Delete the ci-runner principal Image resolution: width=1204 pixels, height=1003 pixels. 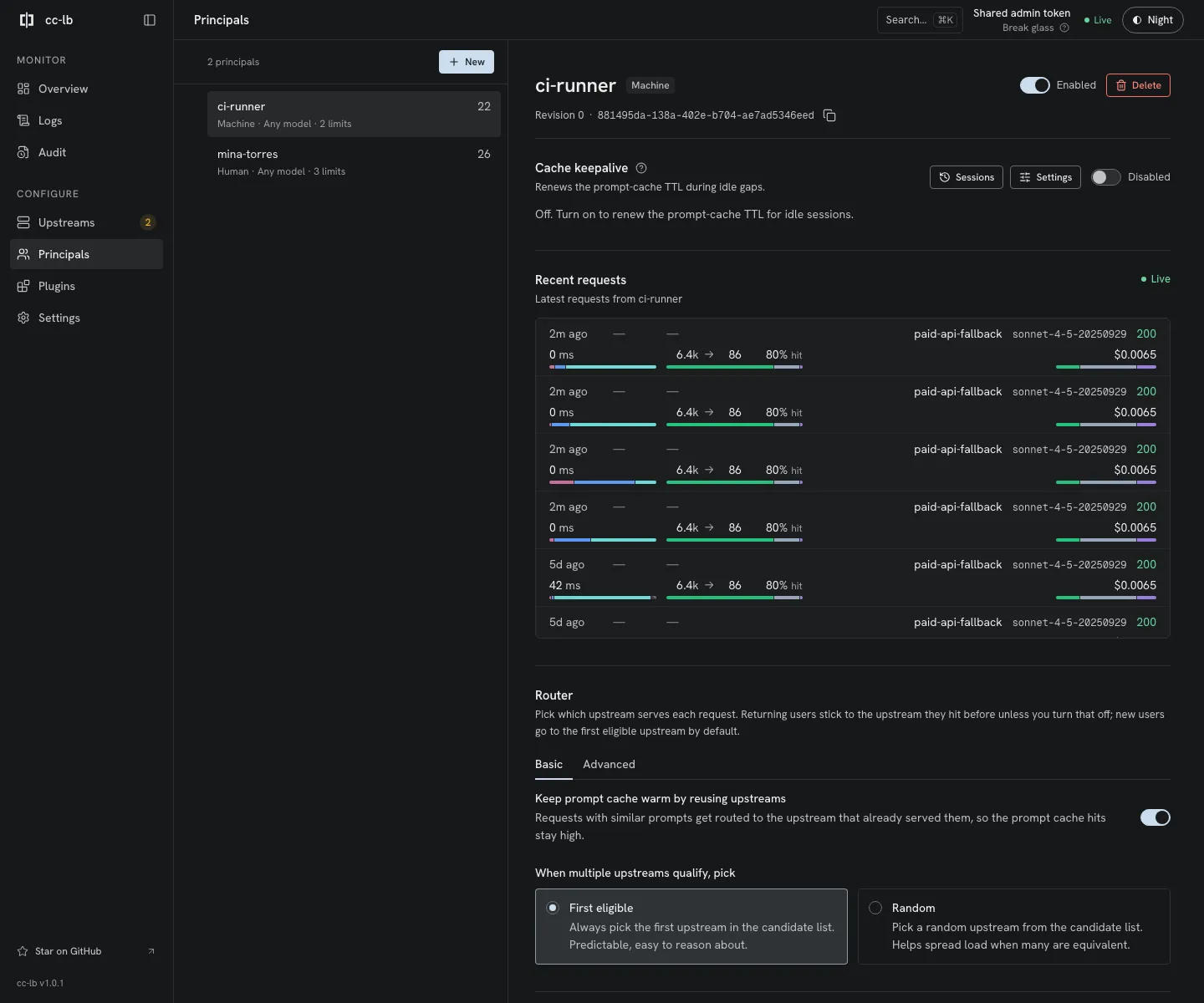click(1138, 85)
